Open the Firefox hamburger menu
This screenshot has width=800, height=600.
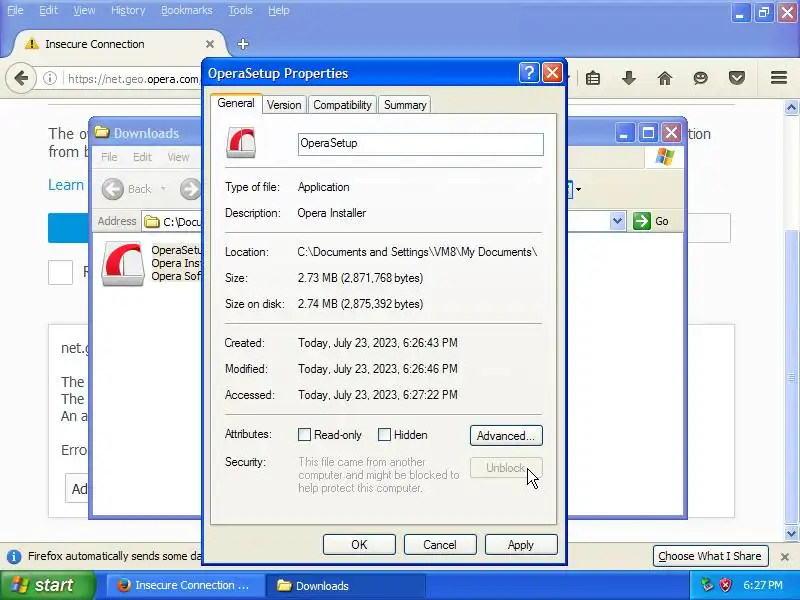coord(779,78)
